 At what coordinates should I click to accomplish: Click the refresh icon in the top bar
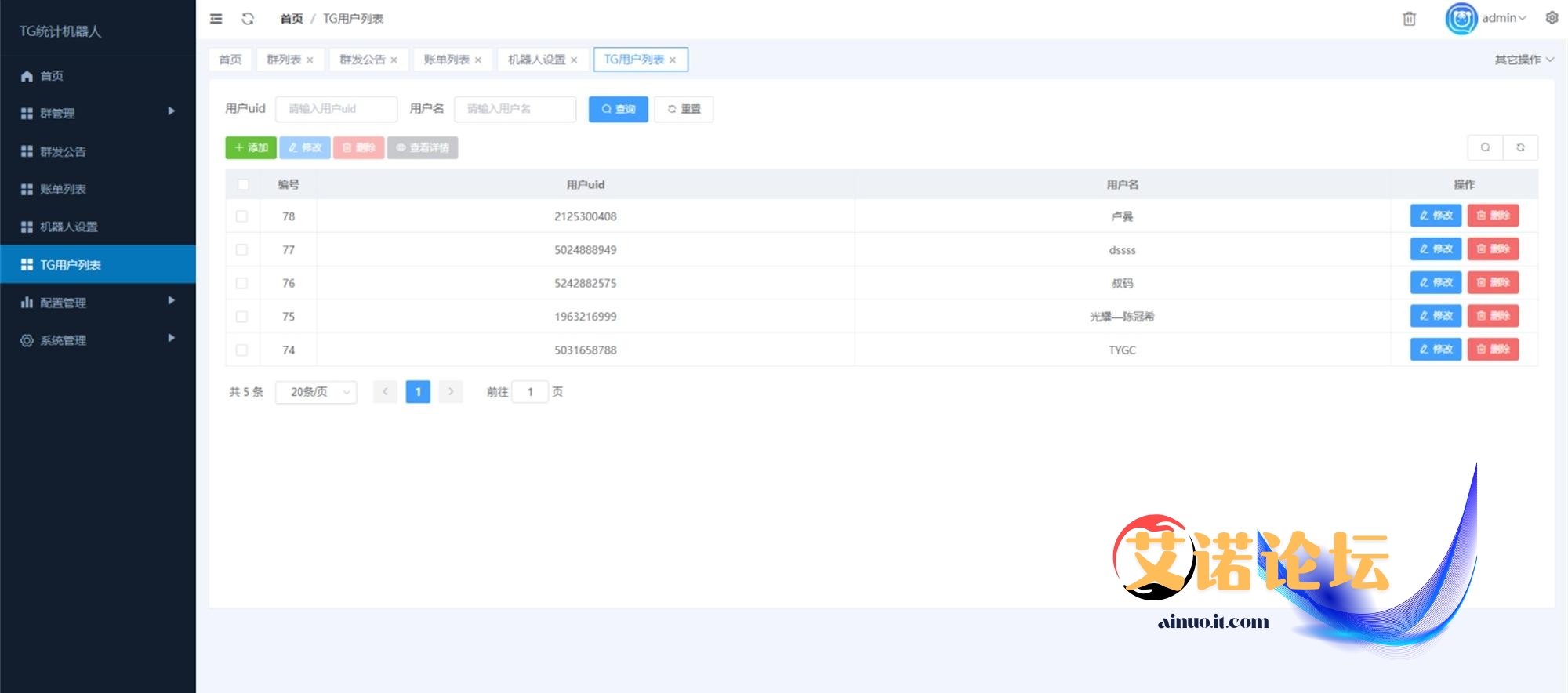click(248, 19)
